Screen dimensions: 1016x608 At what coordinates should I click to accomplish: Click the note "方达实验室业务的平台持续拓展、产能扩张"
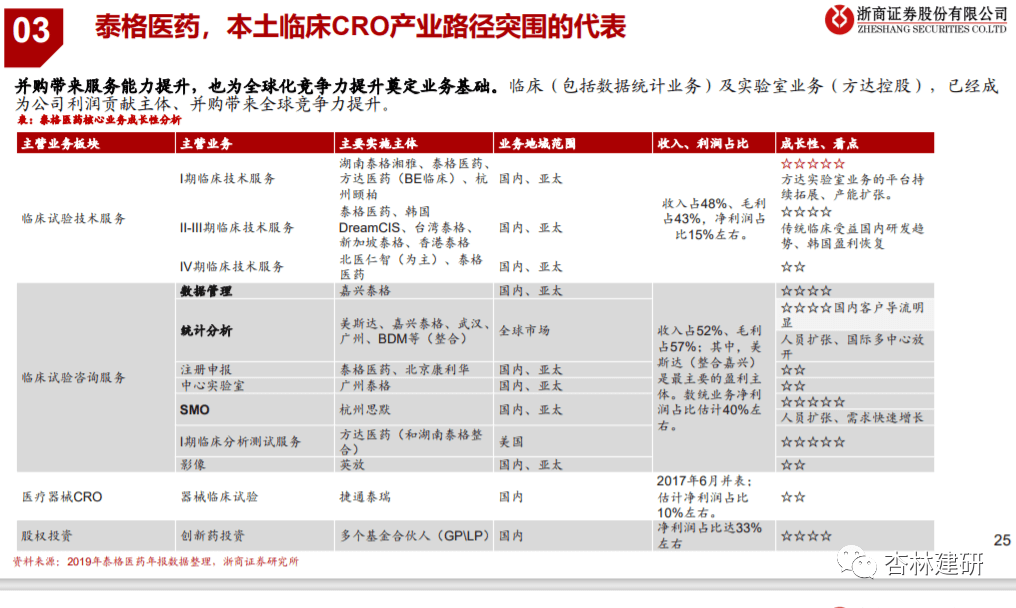tap(852, 187)
